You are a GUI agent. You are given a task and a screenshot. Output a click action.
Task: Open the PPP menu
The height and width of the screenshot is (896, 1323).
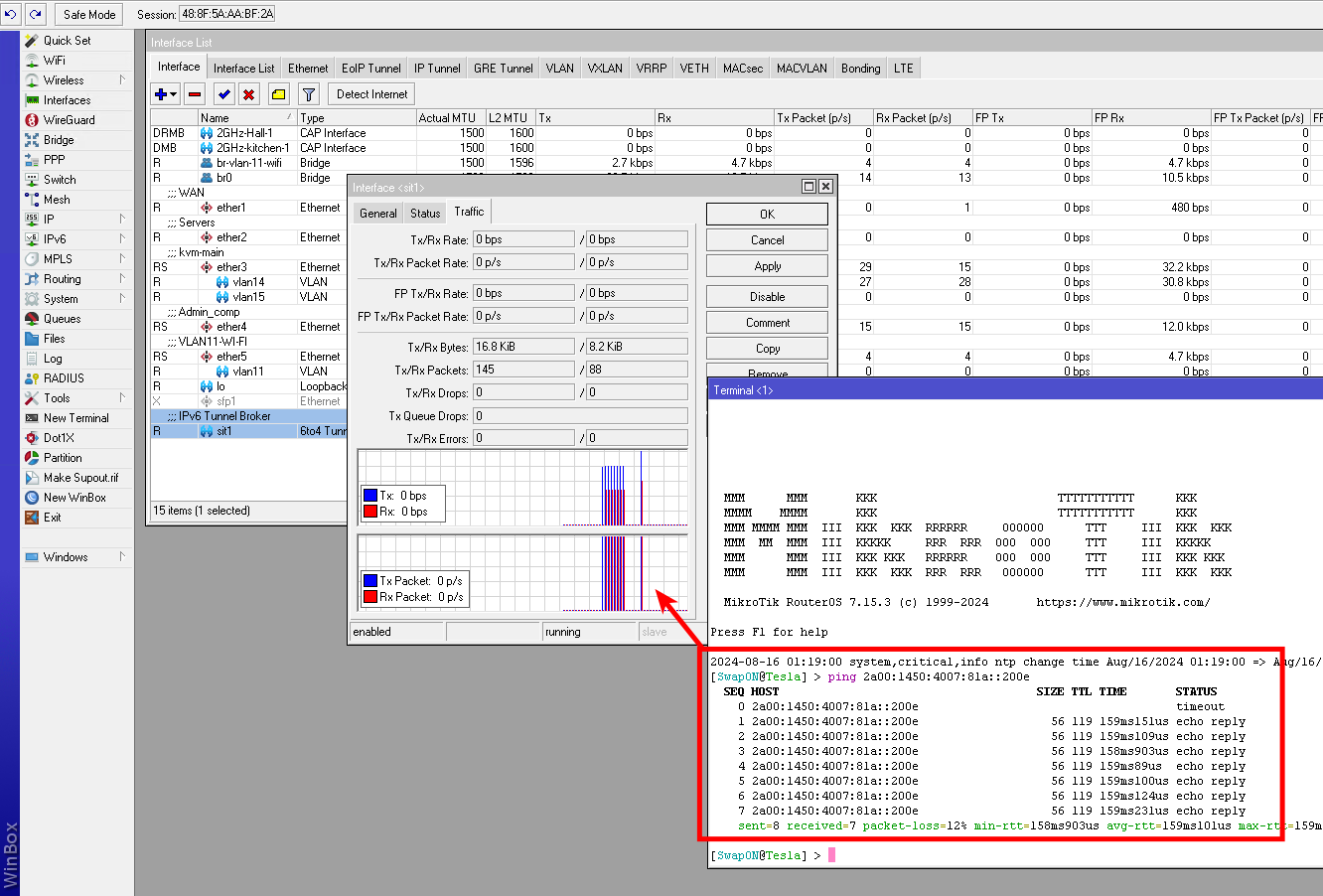[x=54, y=160]
